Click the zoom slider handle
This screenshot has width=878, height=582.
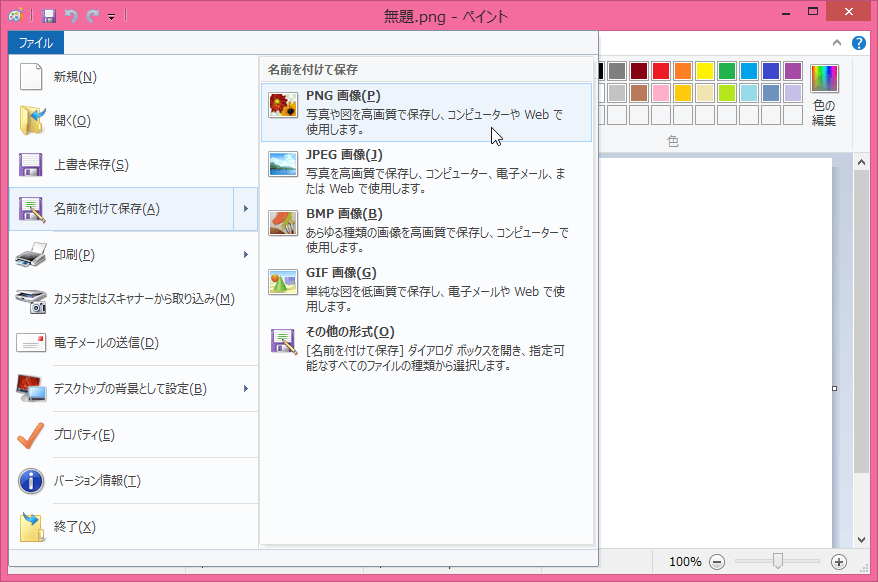coord(777,561)
